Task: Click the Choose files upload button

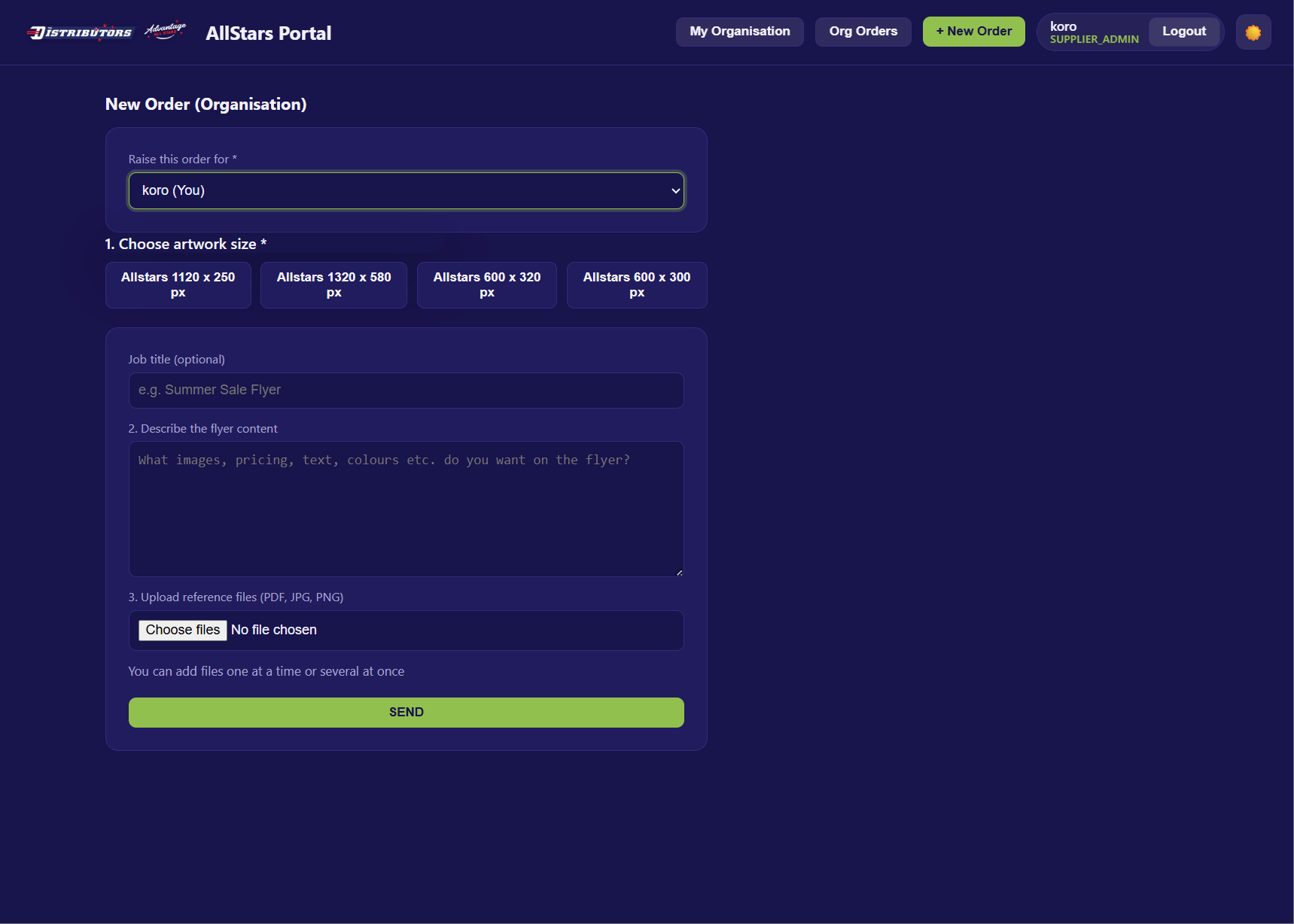Action: click(183, 631)
